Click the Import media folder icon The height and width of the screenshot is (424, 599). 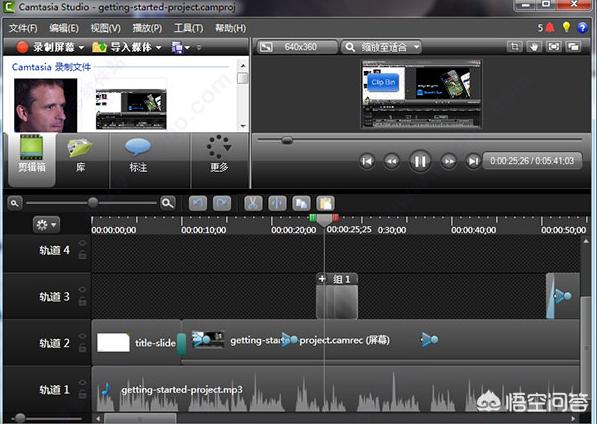[x=99, y=47]
